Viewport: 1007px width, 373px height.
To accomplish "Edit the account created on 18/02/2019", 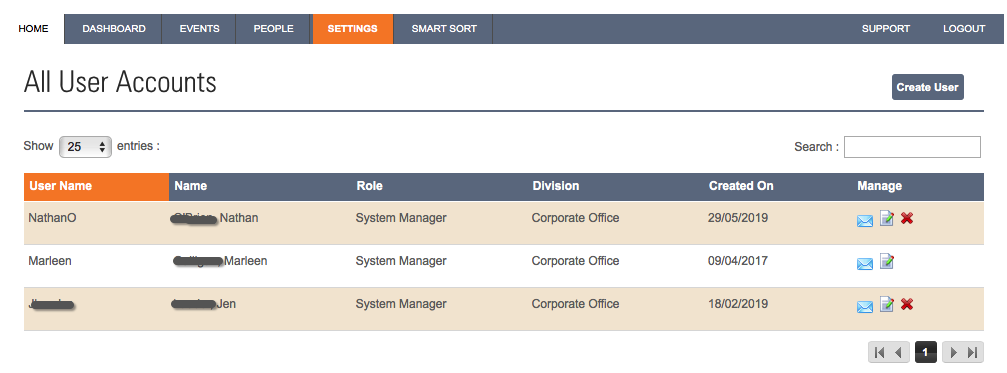I will coord(886,304).
